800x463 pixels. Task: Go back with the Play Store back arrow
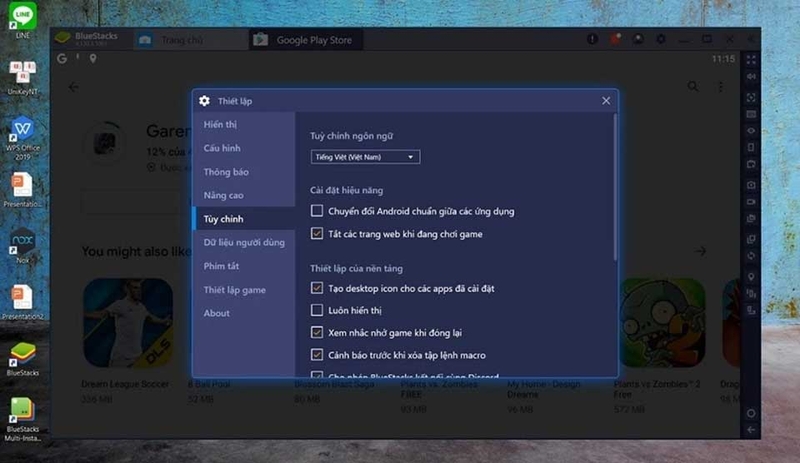73,87
